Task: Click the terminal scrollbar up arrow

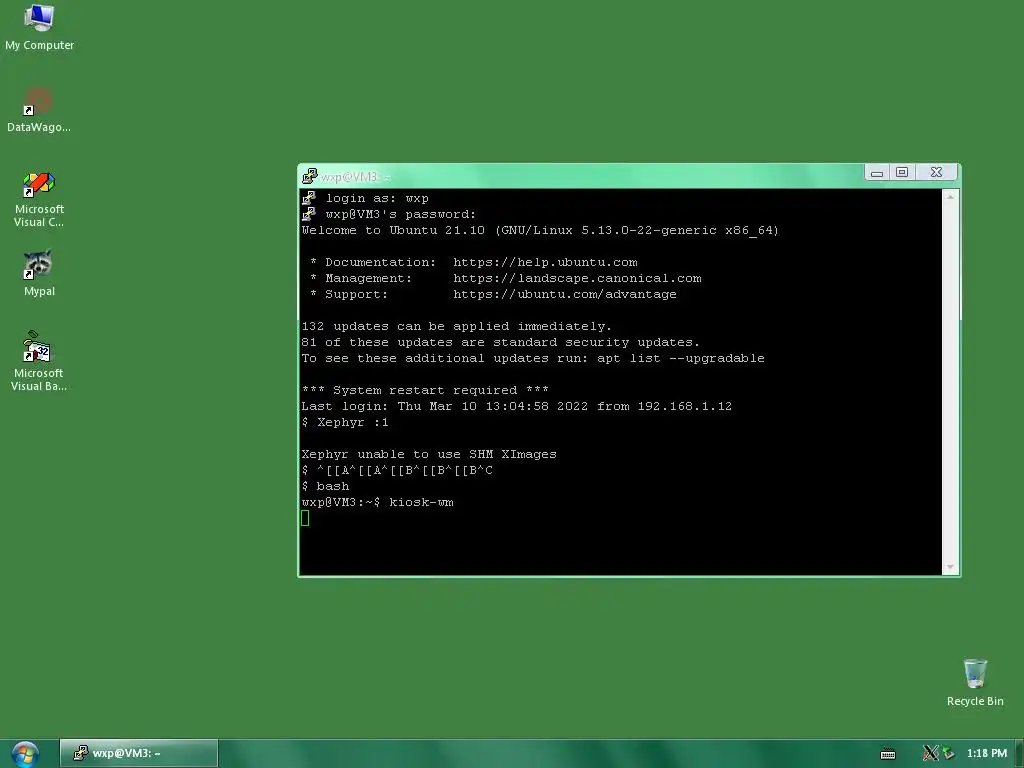Action: 950,197
